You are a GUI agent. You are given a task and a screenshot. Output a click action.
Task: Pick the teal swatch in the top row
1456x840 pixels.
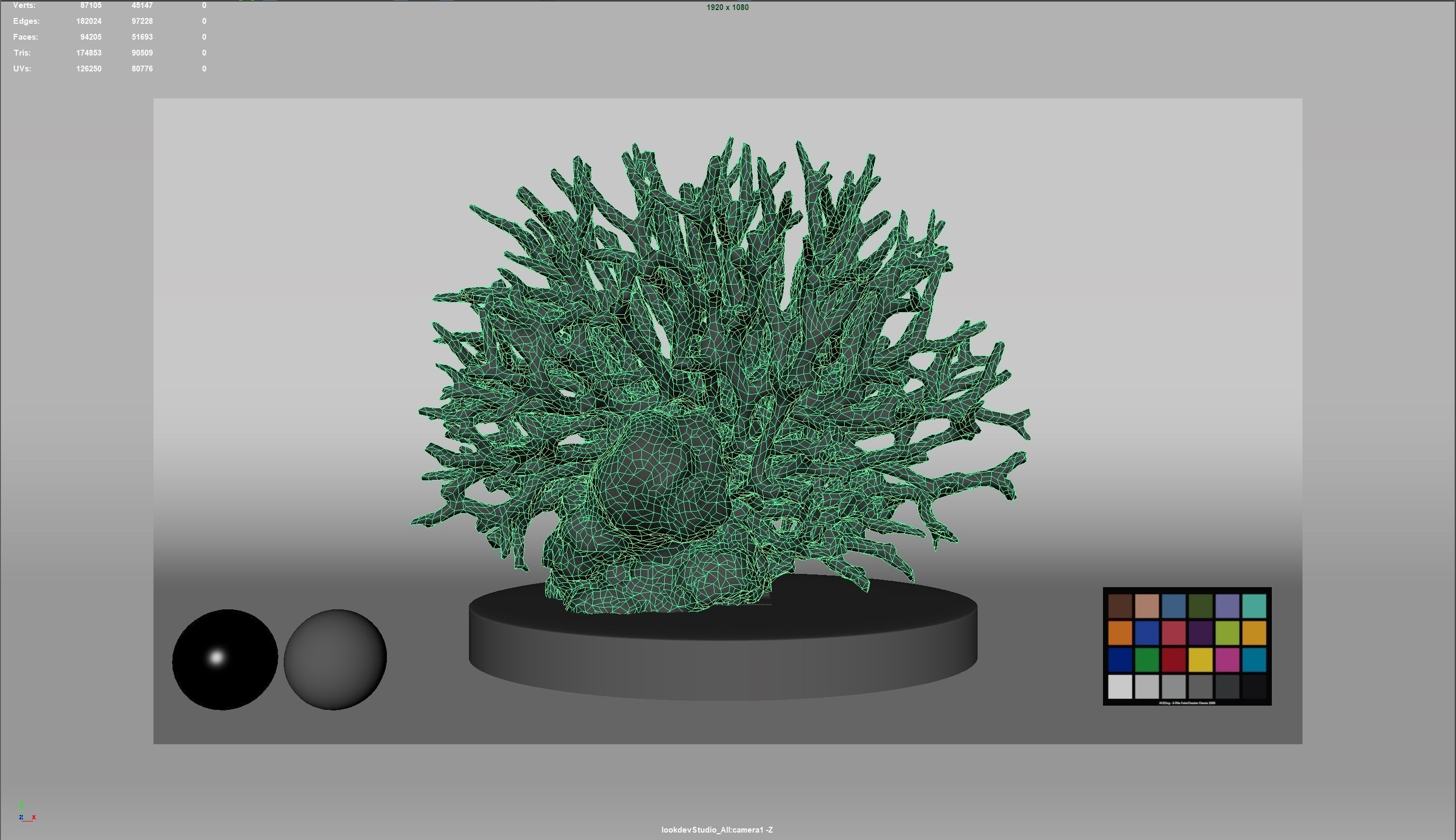[x=1254, y=606]
